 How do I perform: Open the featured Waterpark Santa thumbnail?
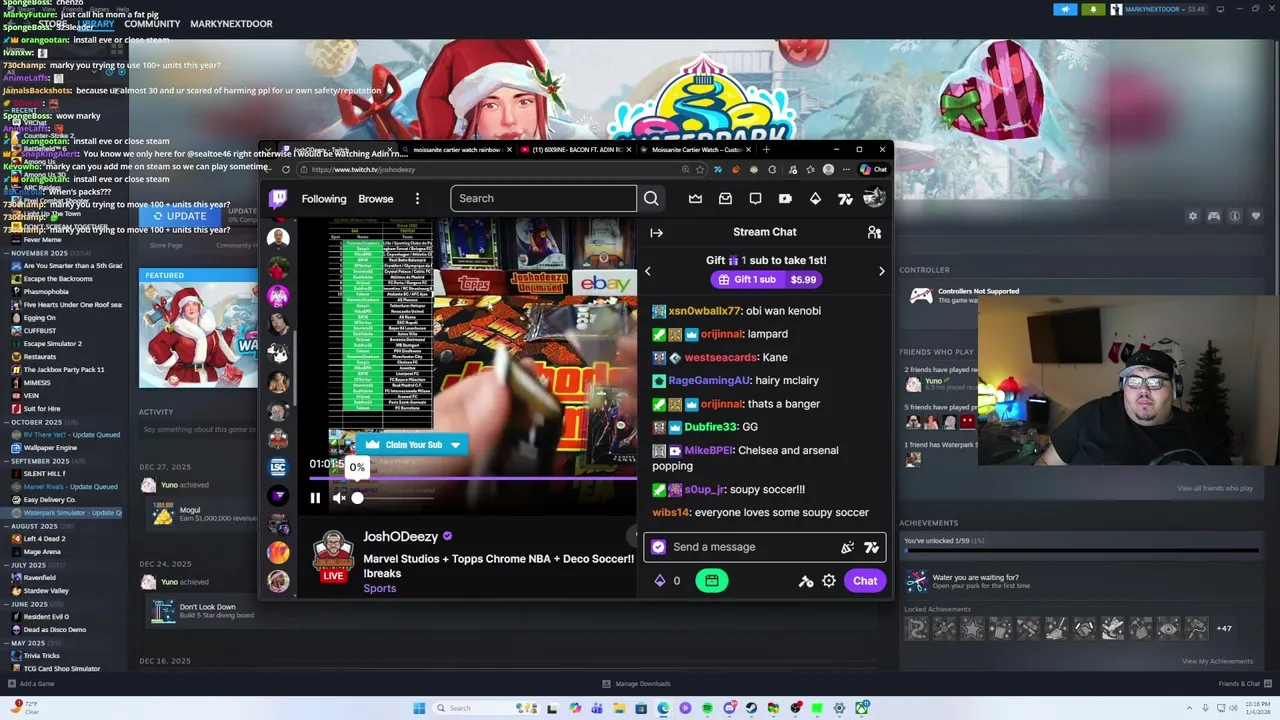coord(198,335)
